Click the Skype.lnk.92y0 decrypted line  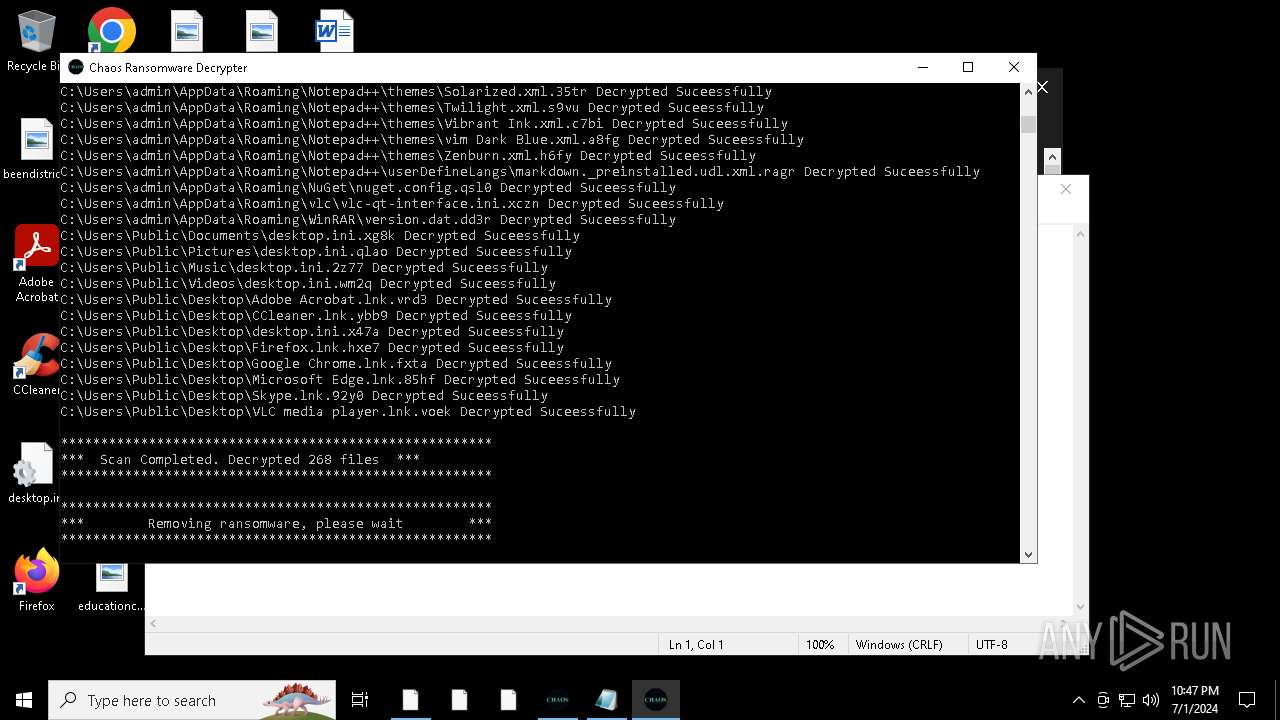pos(304,396)
